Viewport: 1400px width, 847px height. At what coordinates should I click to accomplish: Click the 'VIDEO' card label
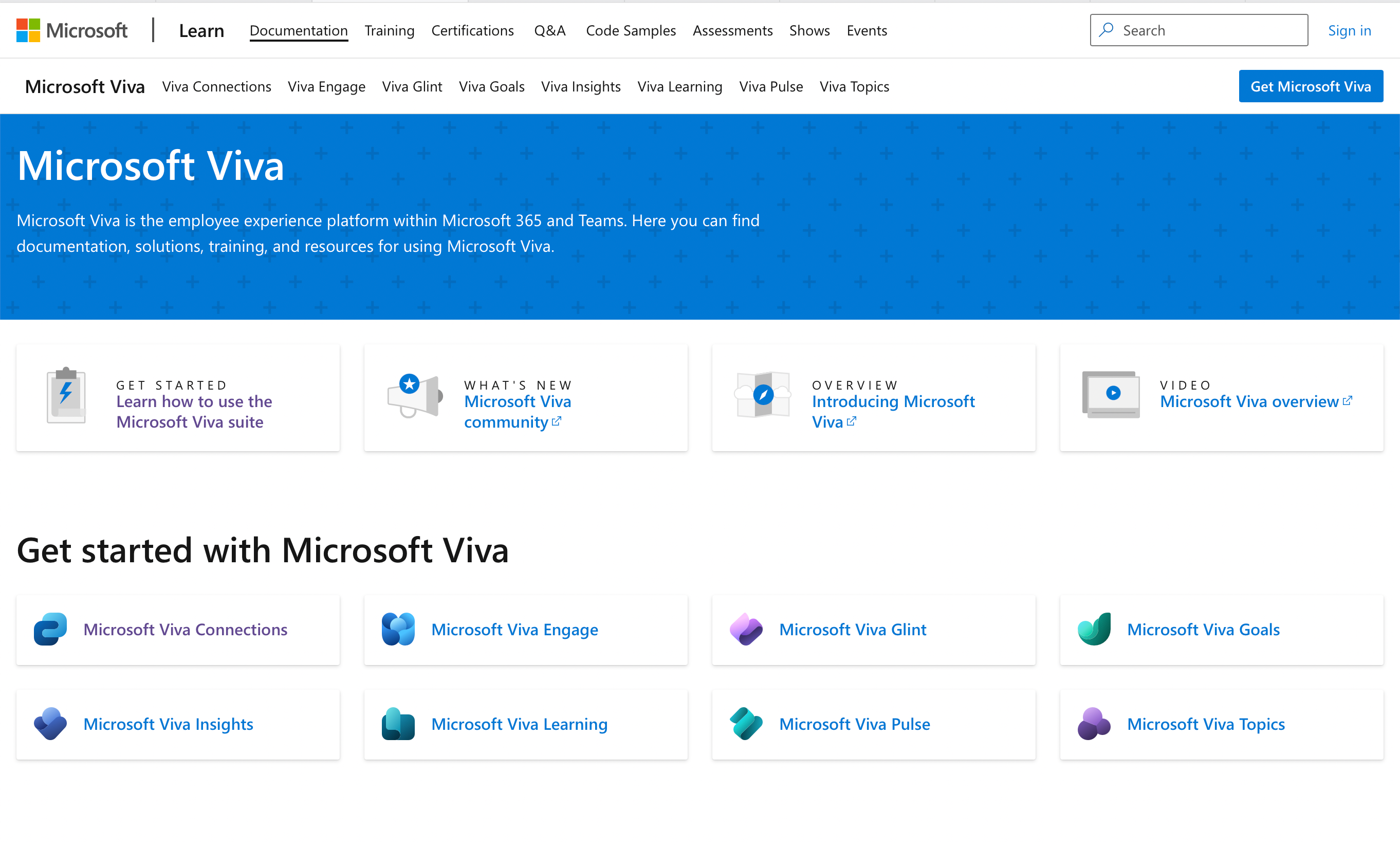tap(1186, 385)
